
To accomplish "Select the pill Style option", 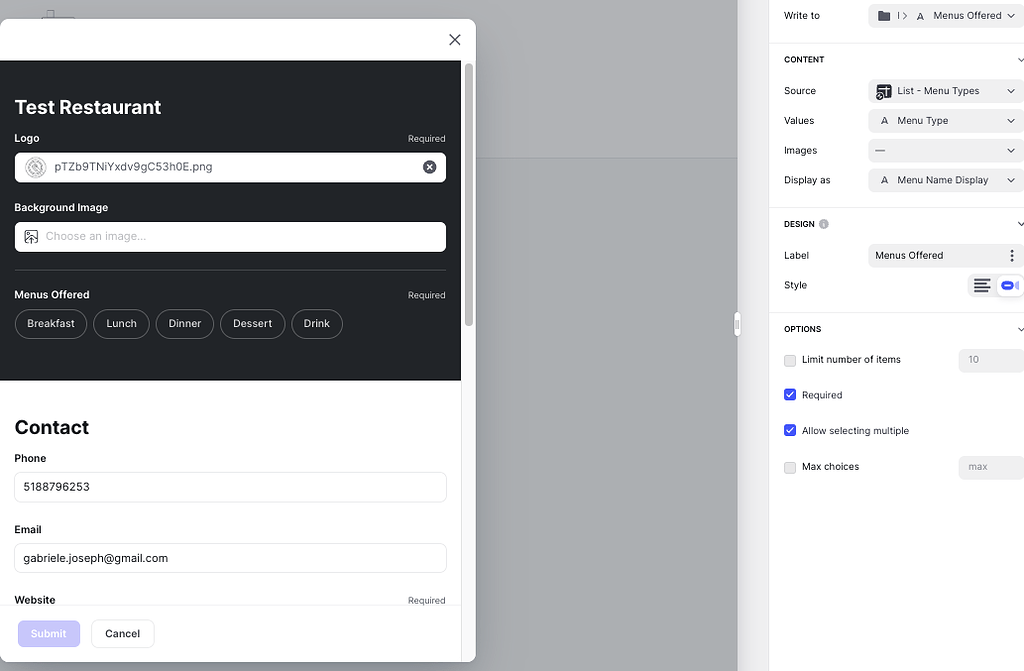I will (x=1010, y=285).
